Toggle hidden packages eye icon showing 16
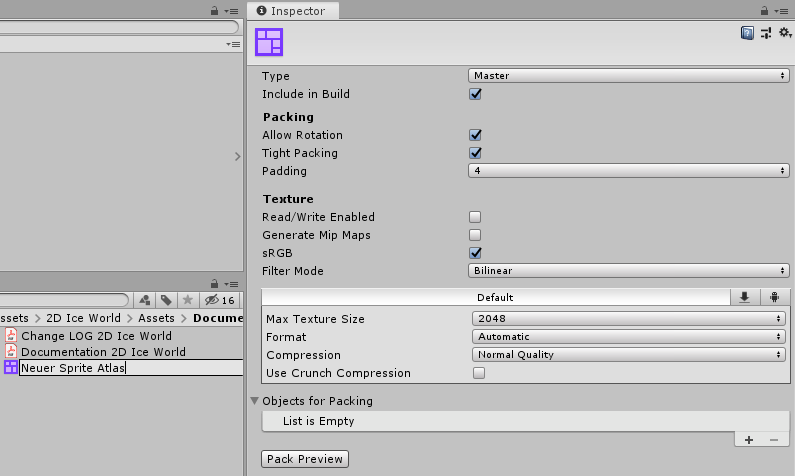Viewport: 795px width, 476px height. point(219,300)
